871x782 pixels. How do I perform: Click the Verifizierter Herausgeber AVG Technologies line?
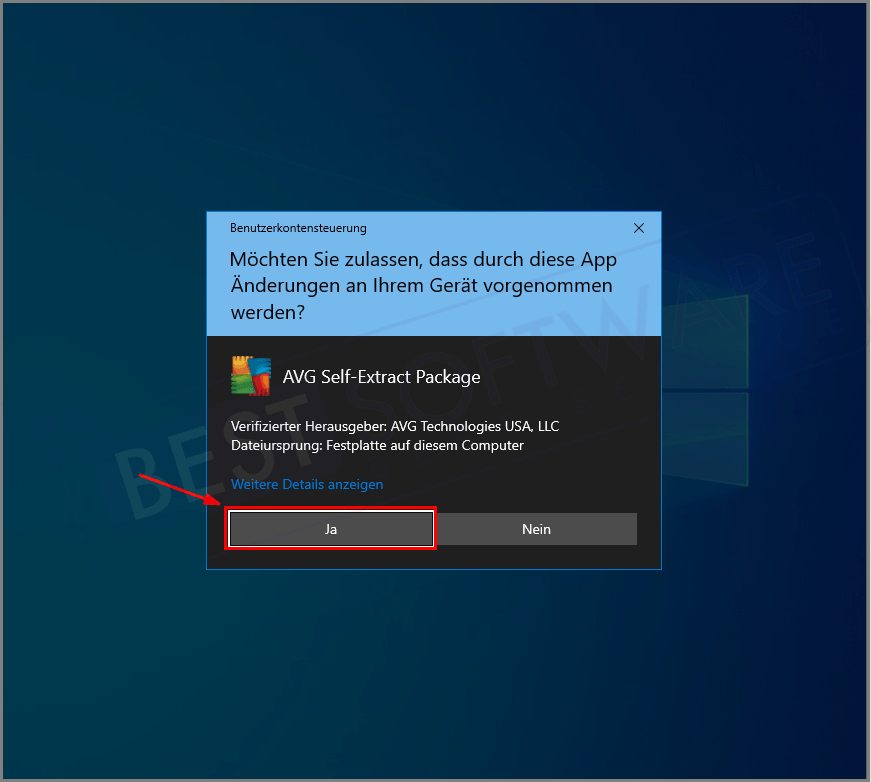395,426
